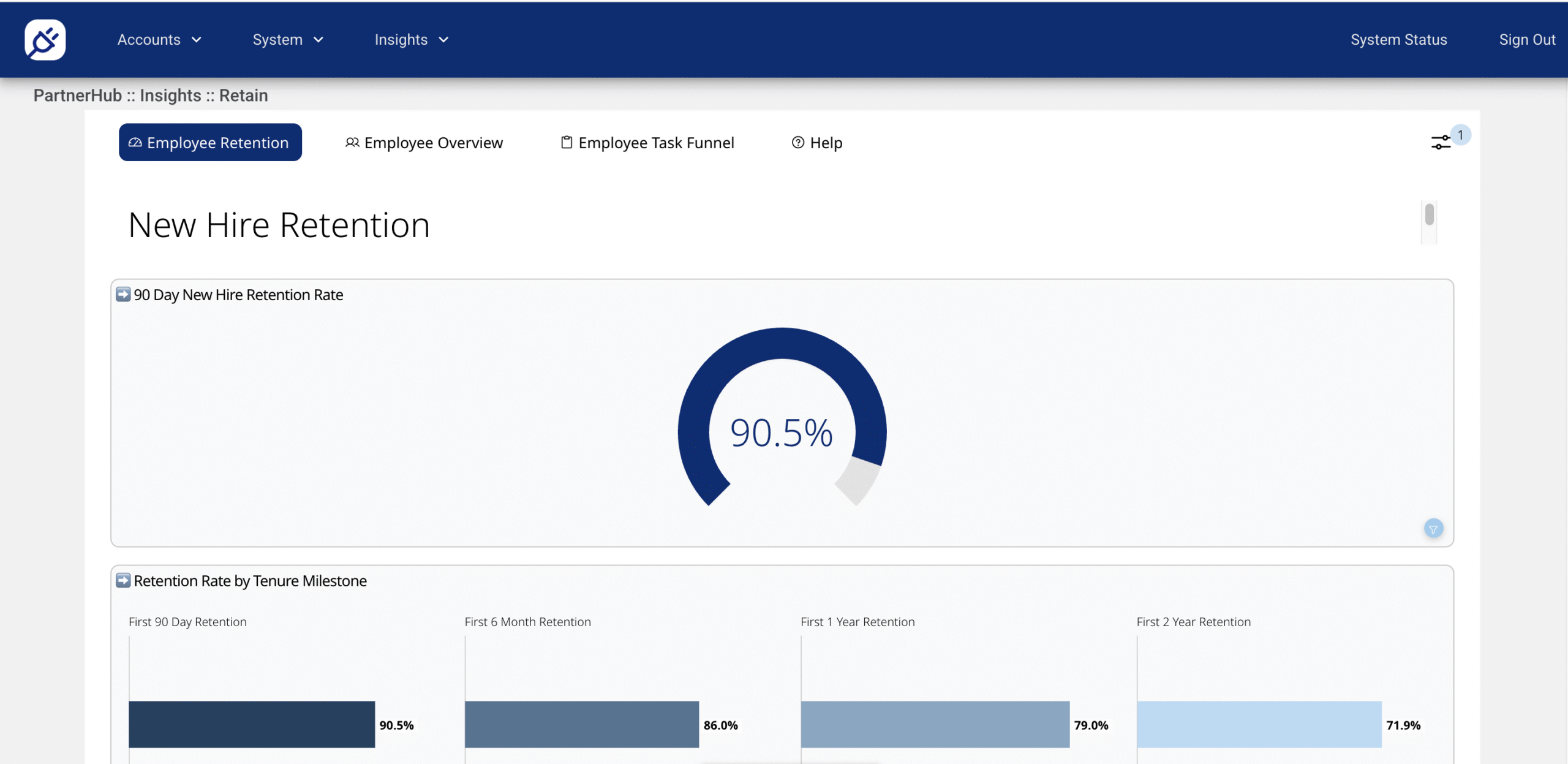Click the dashboard vertical scrollbar thumb
The image size is (1568, 764).
point(1429,215)
